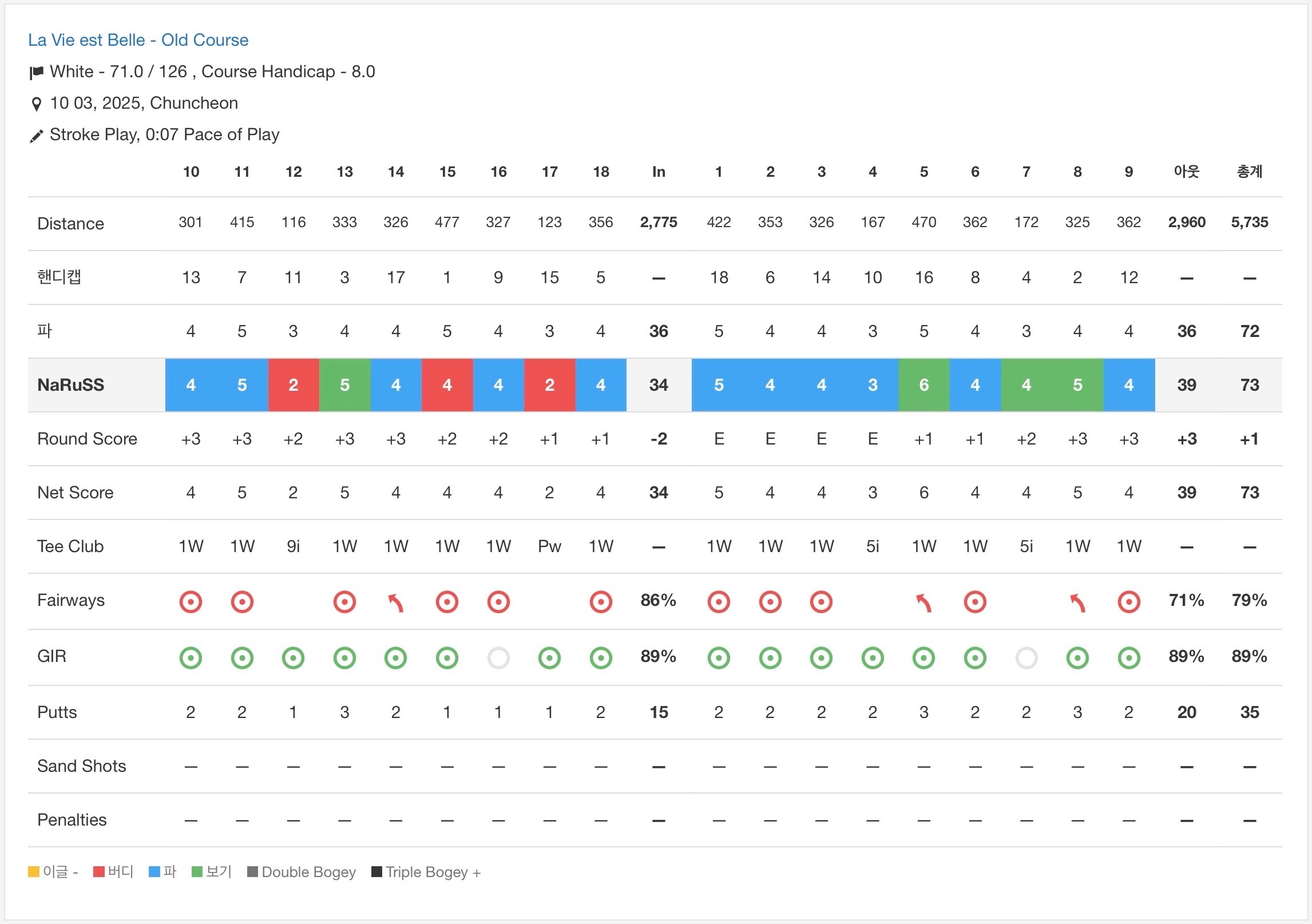The height and width of the screenshot is (924, 1312).
Task: Click hole 5 red fairway miss arrow
Action: (x=923, y=602)
